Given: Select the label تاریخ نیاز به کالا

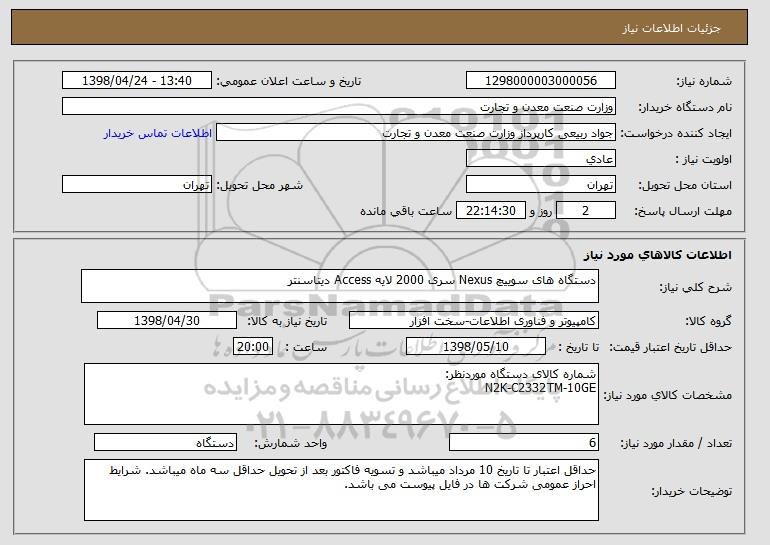Looking at the screenshot, I should coord(287,321).
